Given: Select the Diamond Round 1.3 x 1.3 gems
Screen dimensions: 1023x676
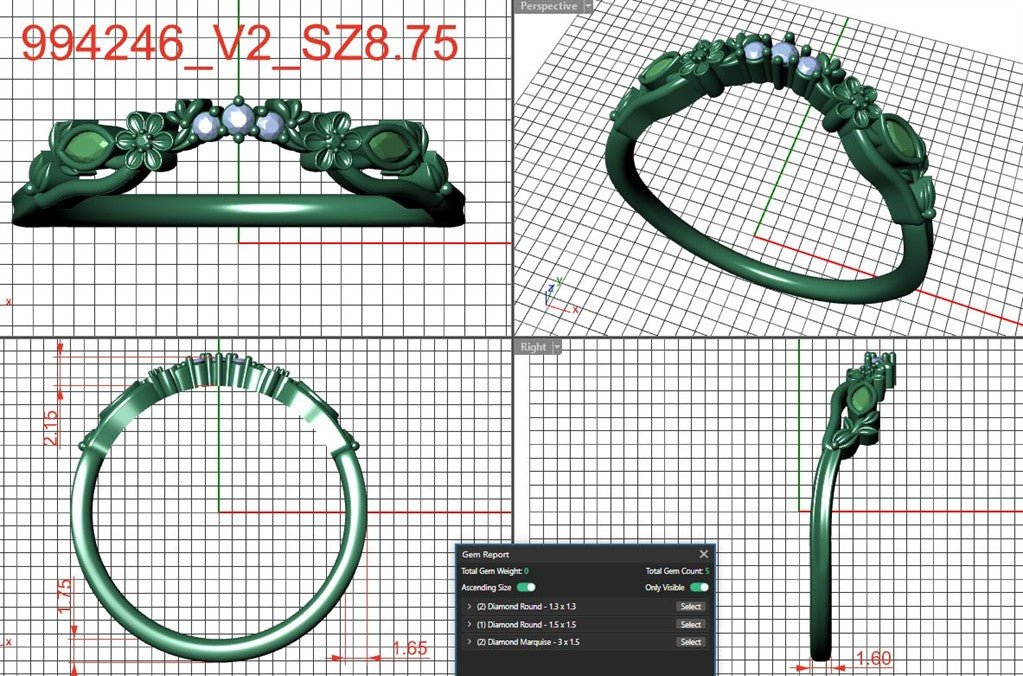Looking at the screenshot, I should point(690,606).
